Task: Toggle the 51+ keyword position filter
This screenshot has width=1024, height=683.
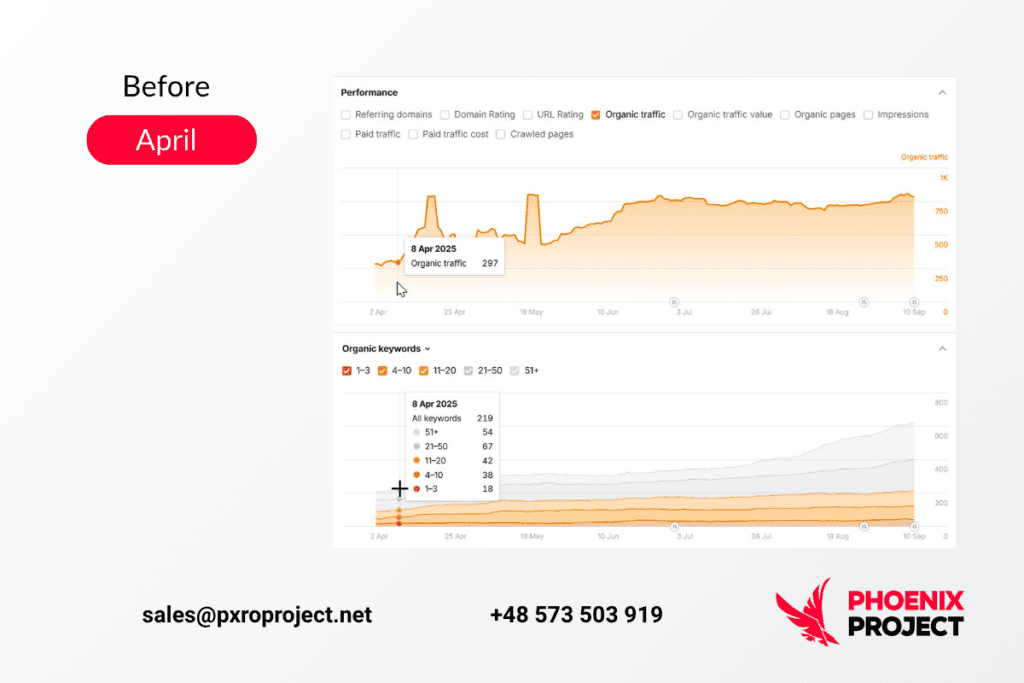Action: tap(515, 371)
